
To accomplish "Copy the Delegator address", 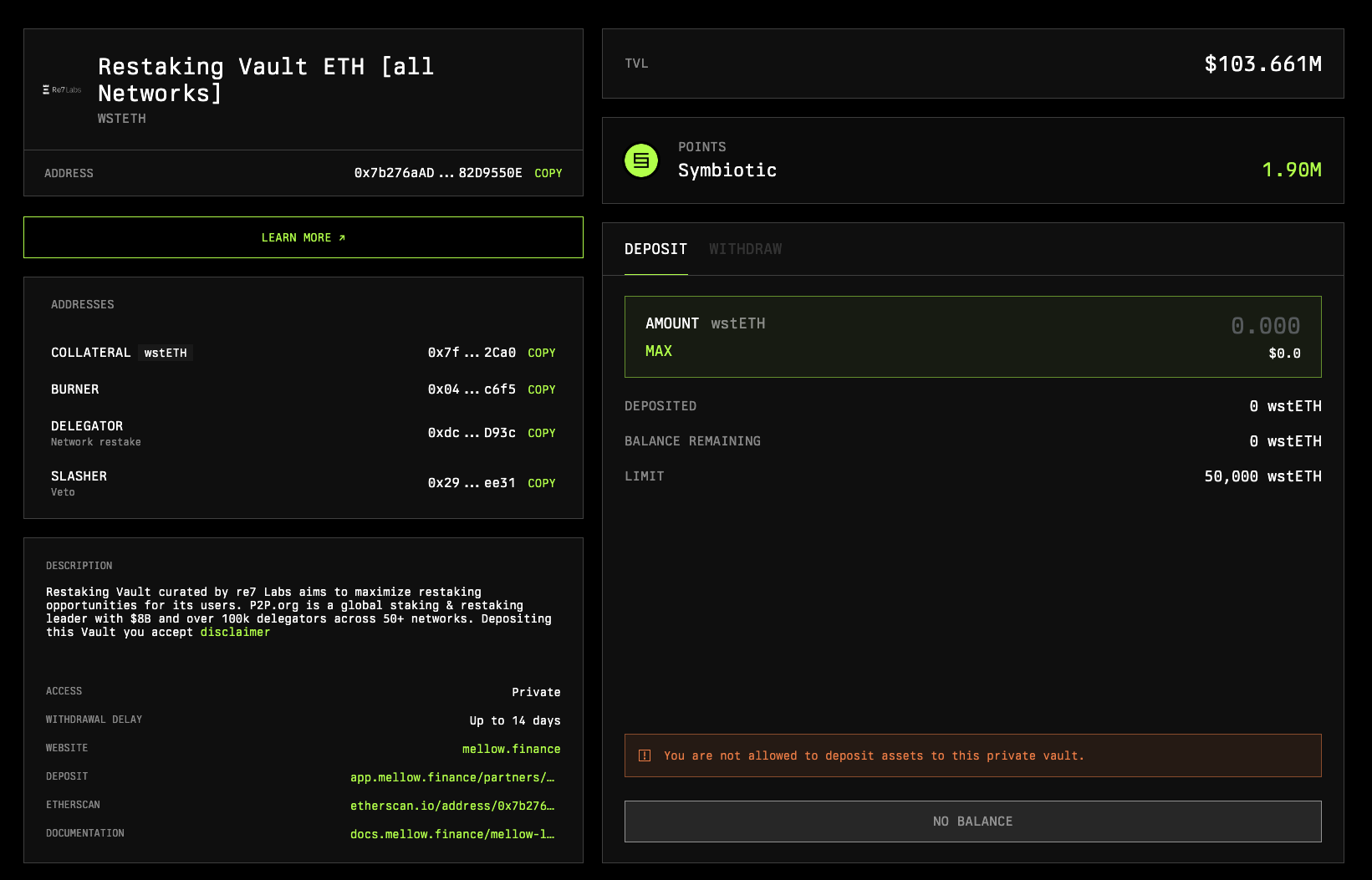I will [542, 433].
